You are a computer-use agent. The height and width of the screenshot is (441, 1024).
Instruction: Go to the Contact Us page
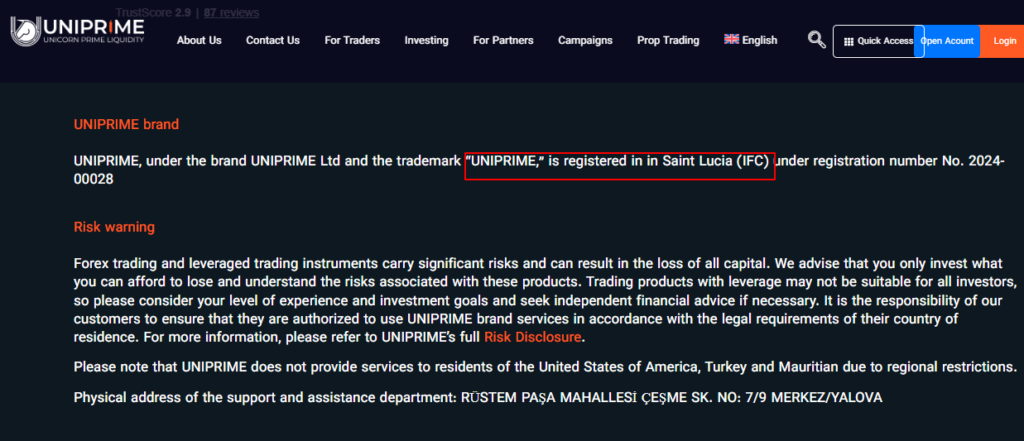point(273,40)
